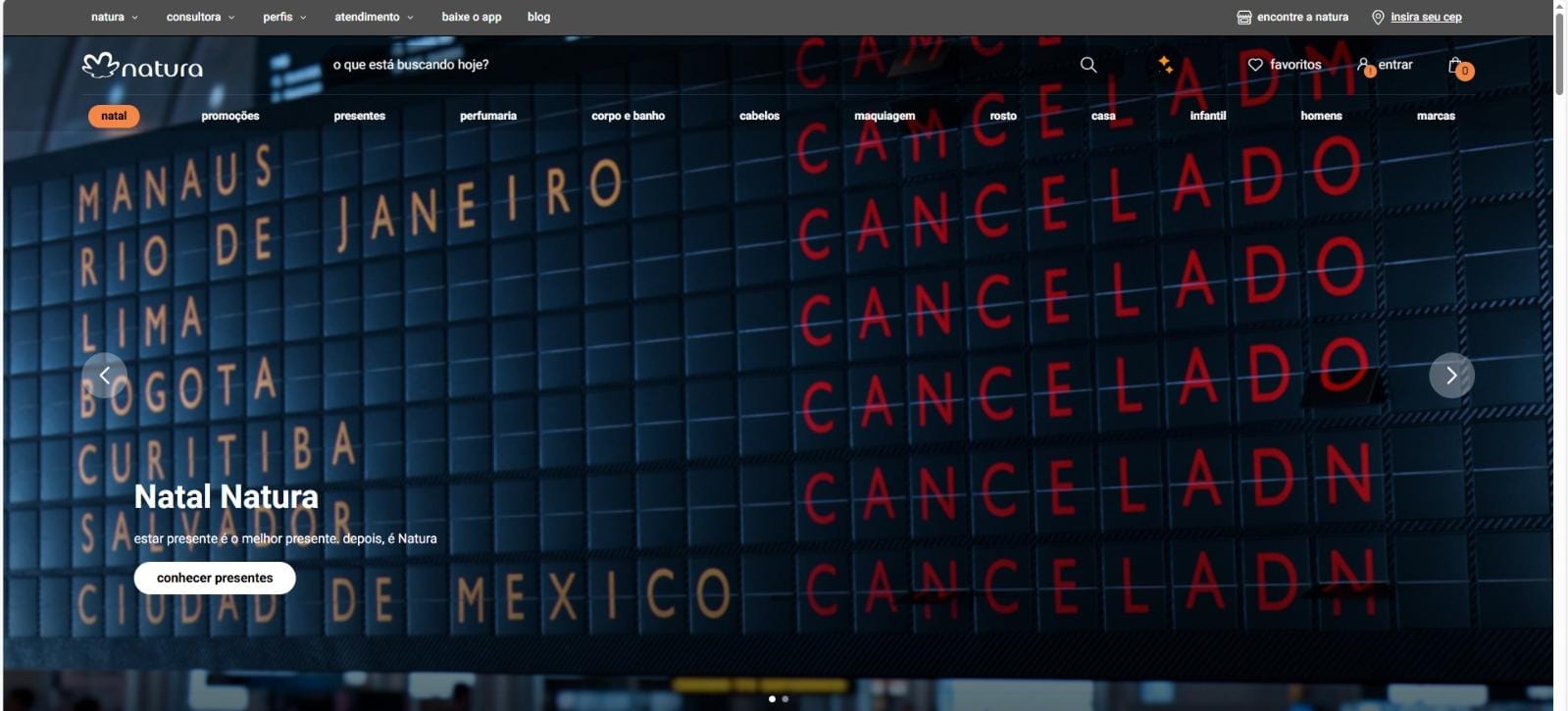
Task: Open the perfis dropdown
Action: point(284,17)
